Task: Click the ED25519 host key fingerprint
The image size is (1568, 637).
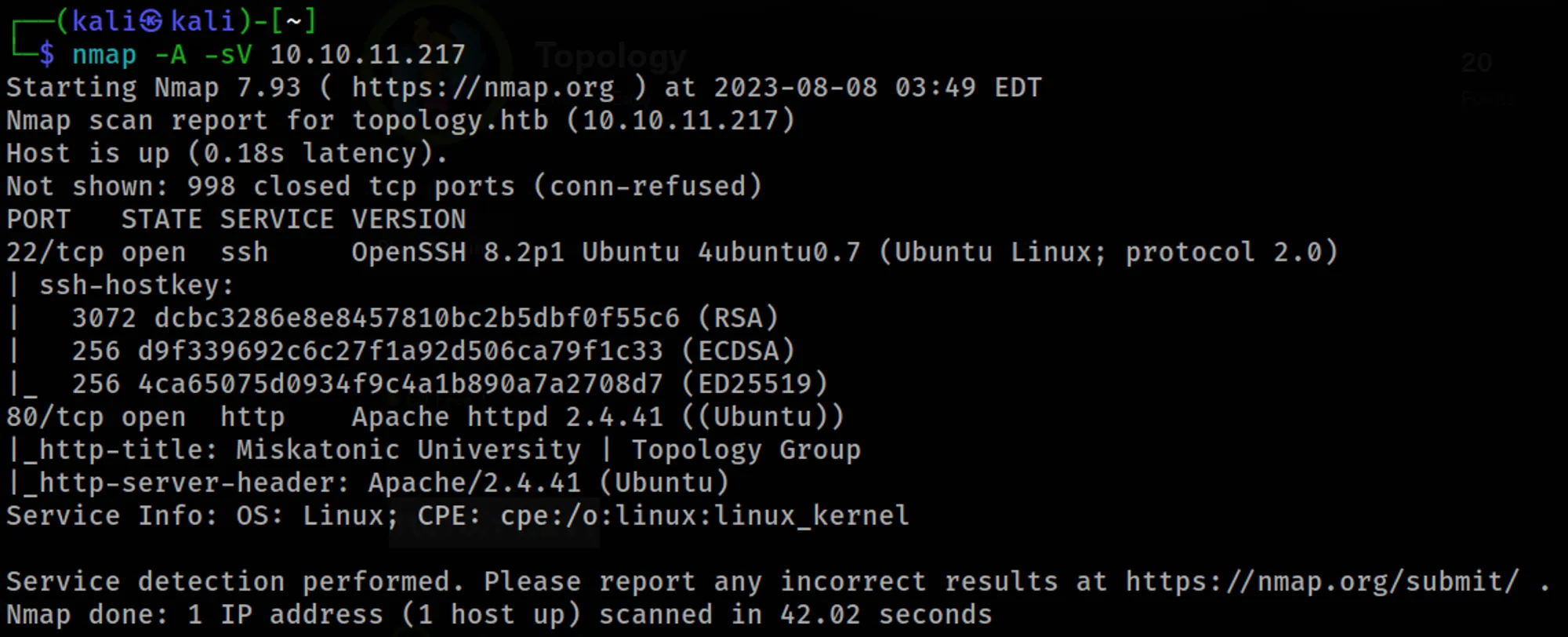Action: [x=400, y=384]
